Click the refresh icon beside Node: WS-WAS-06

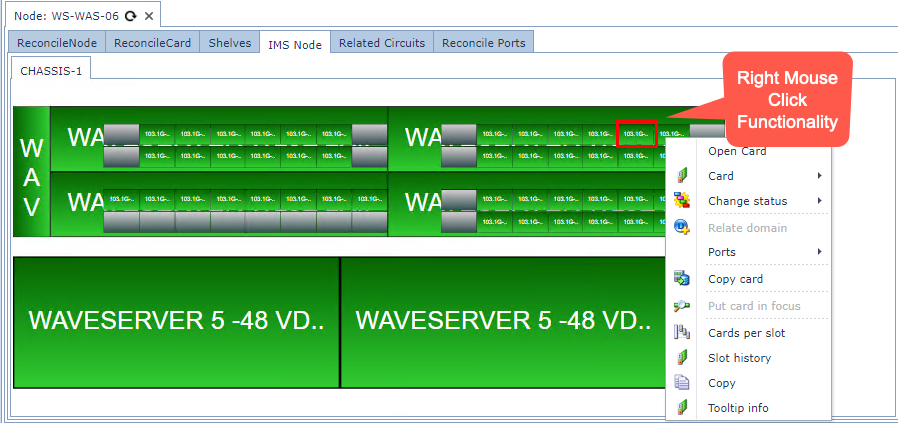(x=131, y=16)
